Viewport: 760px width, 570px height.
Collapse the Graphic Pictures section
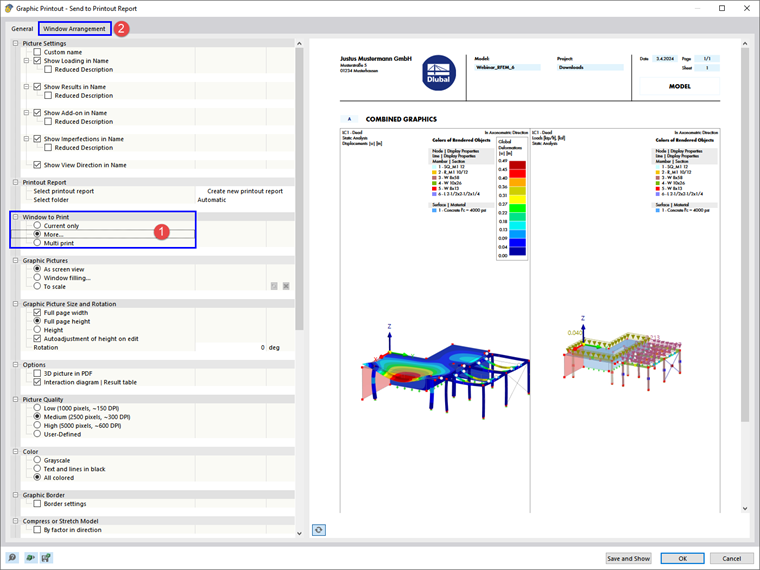[x=16, y=260]
